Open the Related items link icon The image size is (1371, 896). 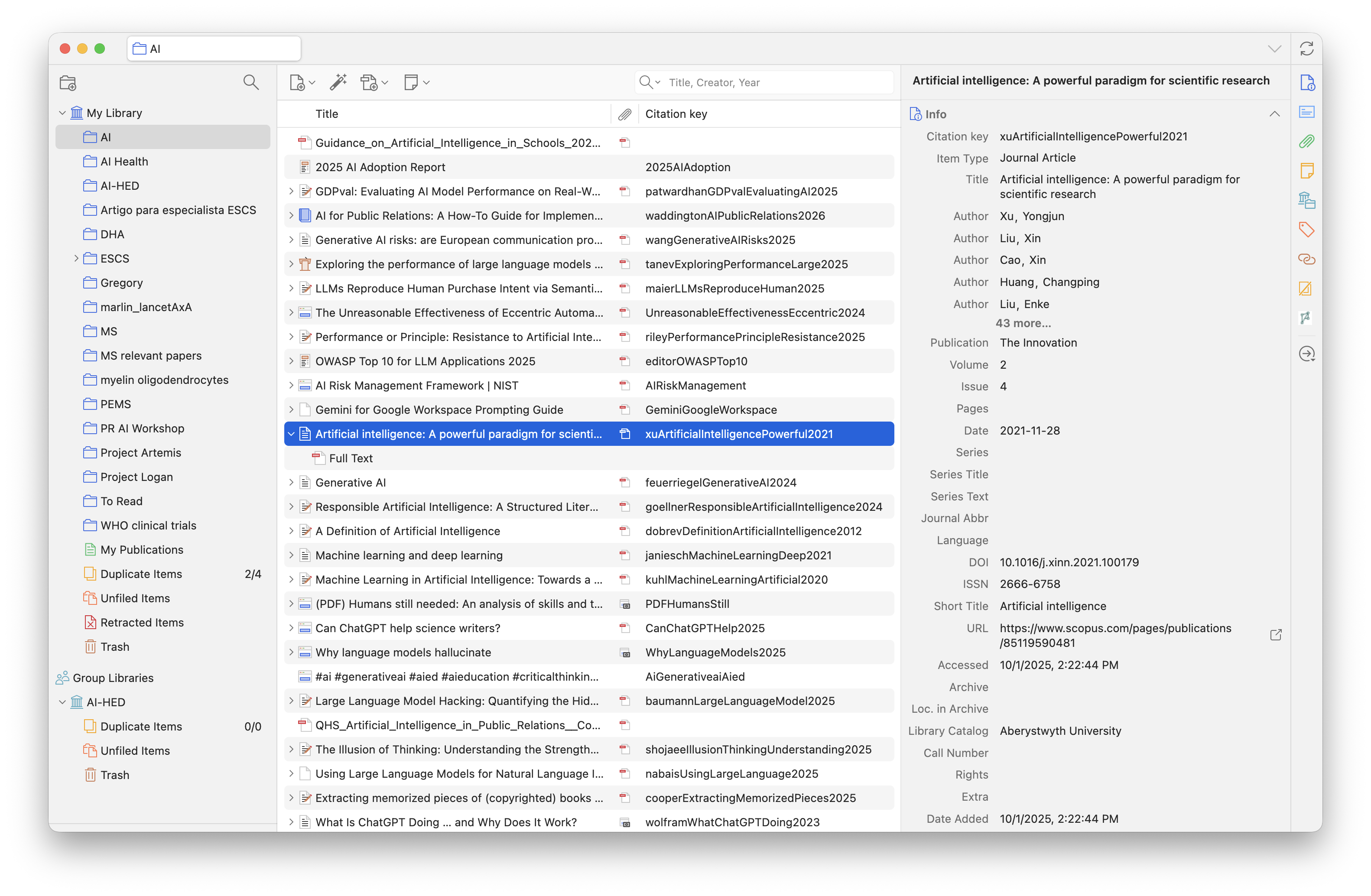pos(1306,259)
